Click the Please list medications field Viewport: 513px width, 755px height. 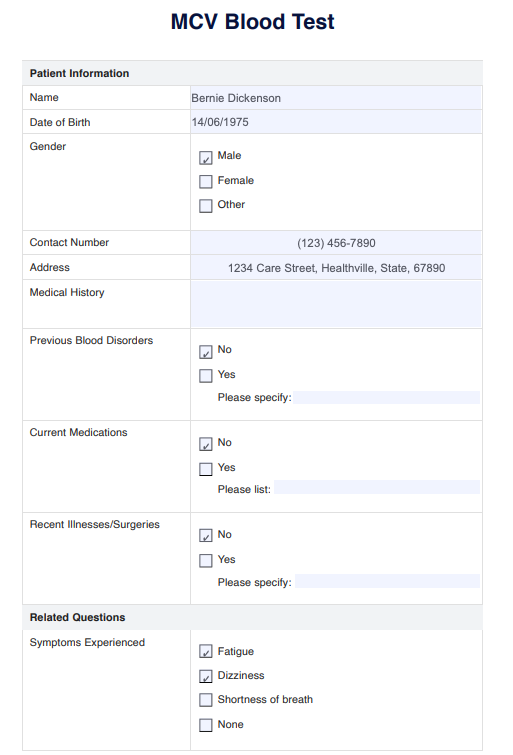point(377,487)
